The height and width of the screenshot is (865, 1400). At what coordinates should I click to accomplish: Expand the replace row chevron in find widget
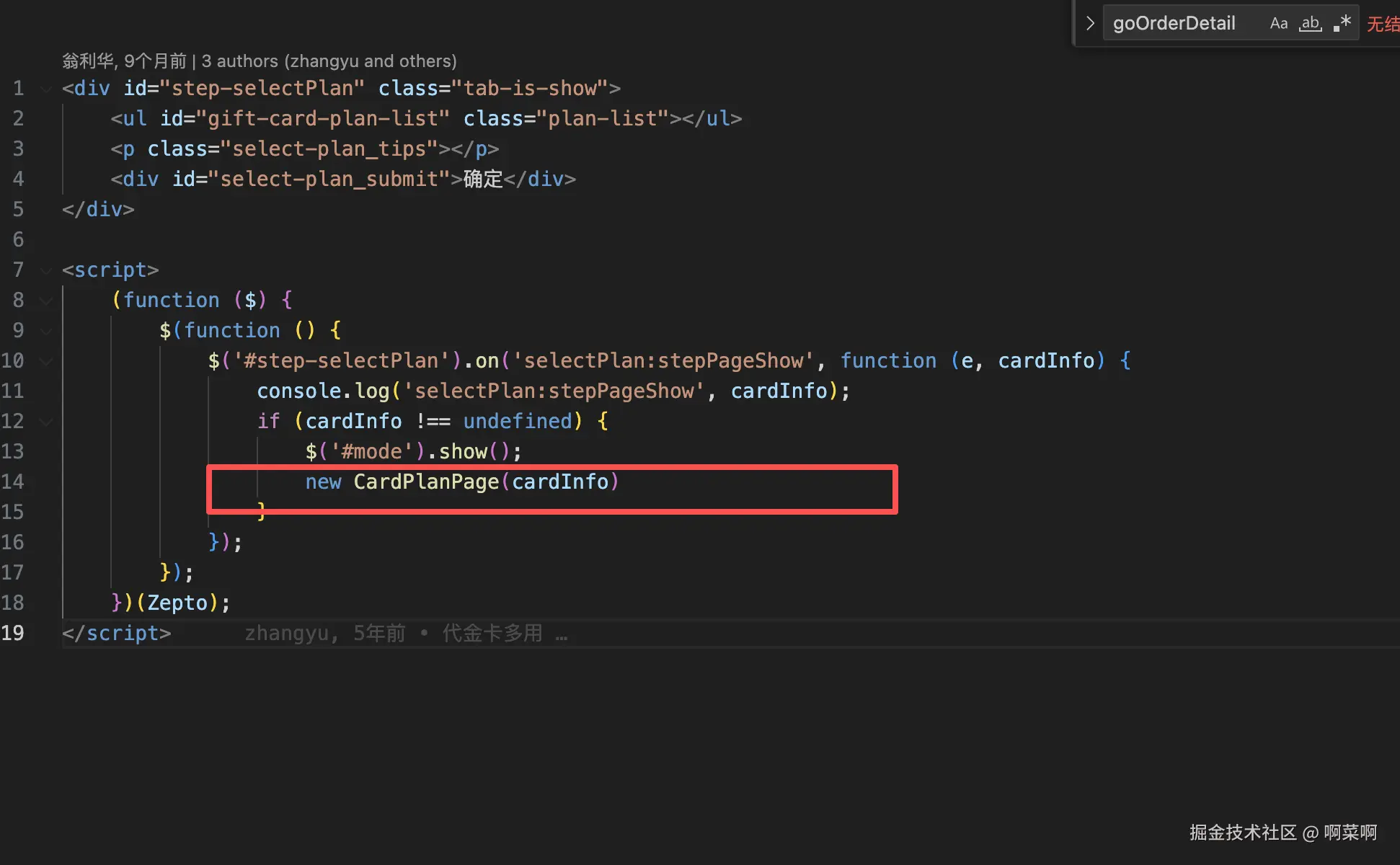pyautogui.click(x=1090, y=24)
